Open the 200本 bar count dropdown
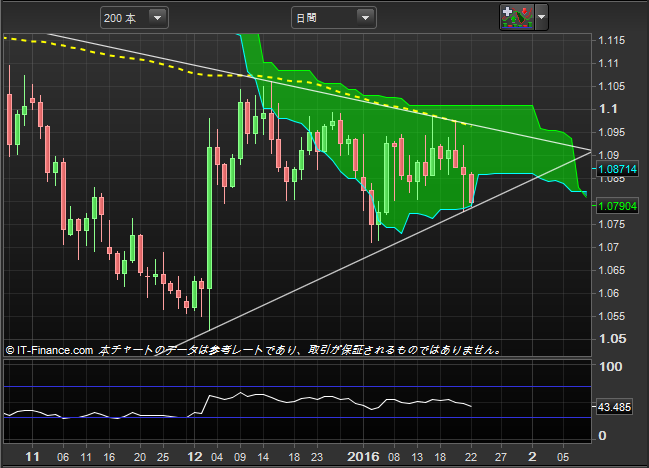The image size is (649, 468). click(x=134, y=18)
